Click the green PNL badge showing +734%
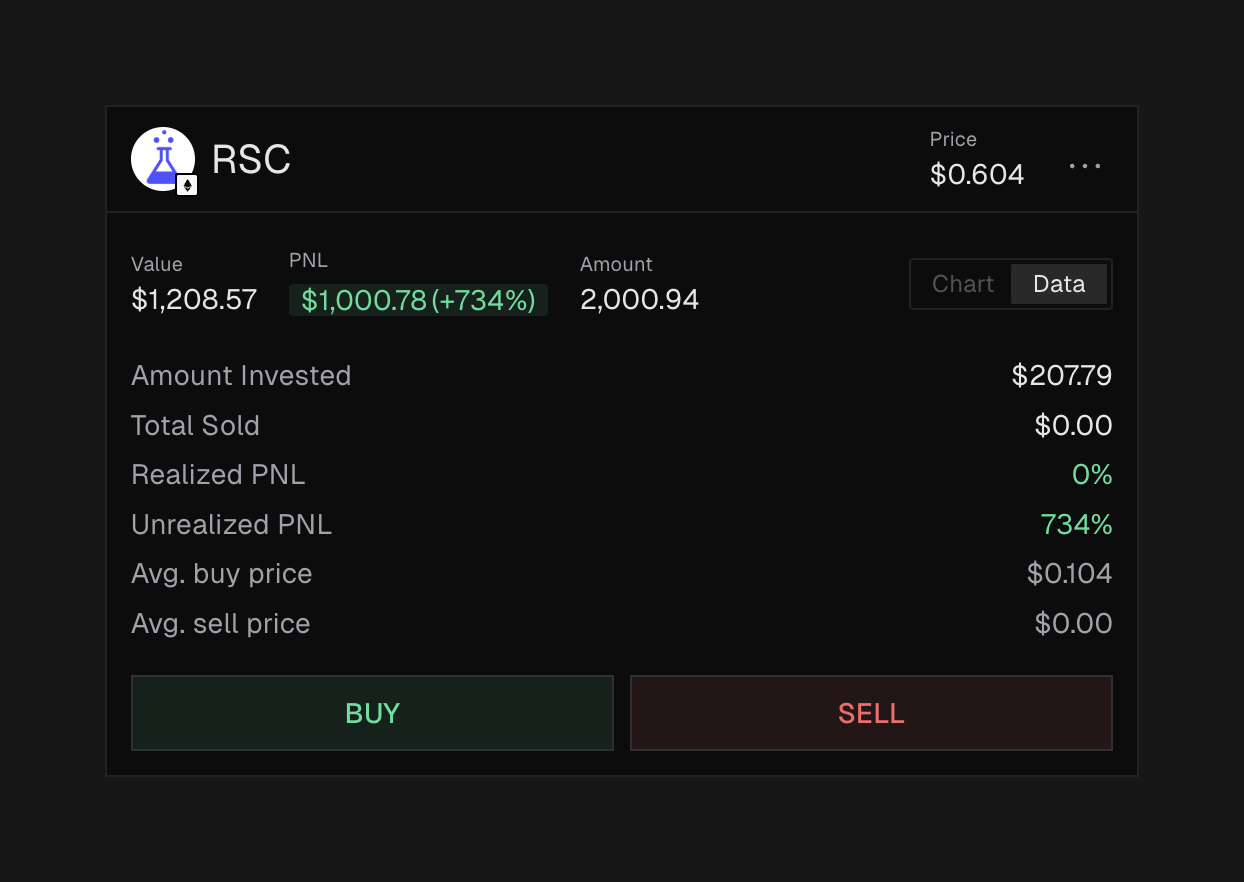Image resolution: width=1244 pixels, height=882 pixels. [x=418, y=300]
